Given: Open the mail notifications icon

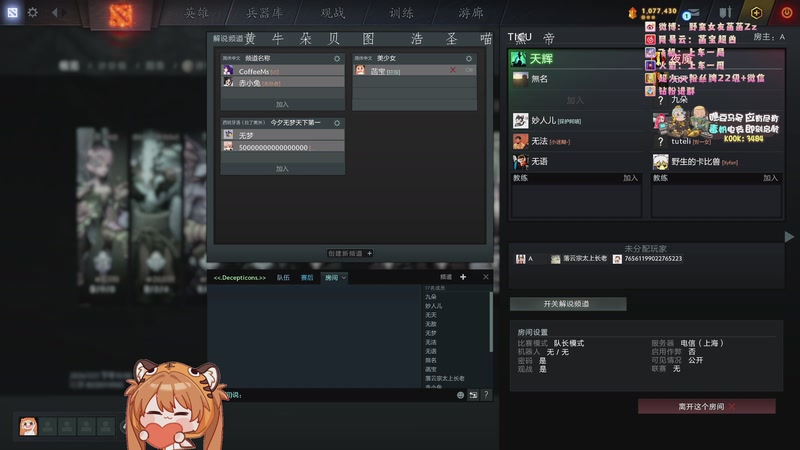Looking at the screenshot, I should coord(691,13).
